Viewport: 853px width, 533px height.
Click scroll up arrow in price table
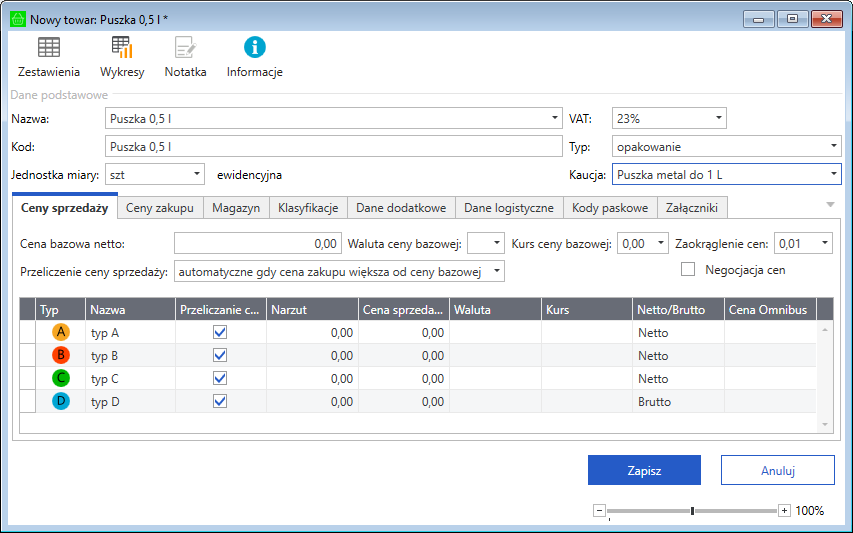point(825,330)
